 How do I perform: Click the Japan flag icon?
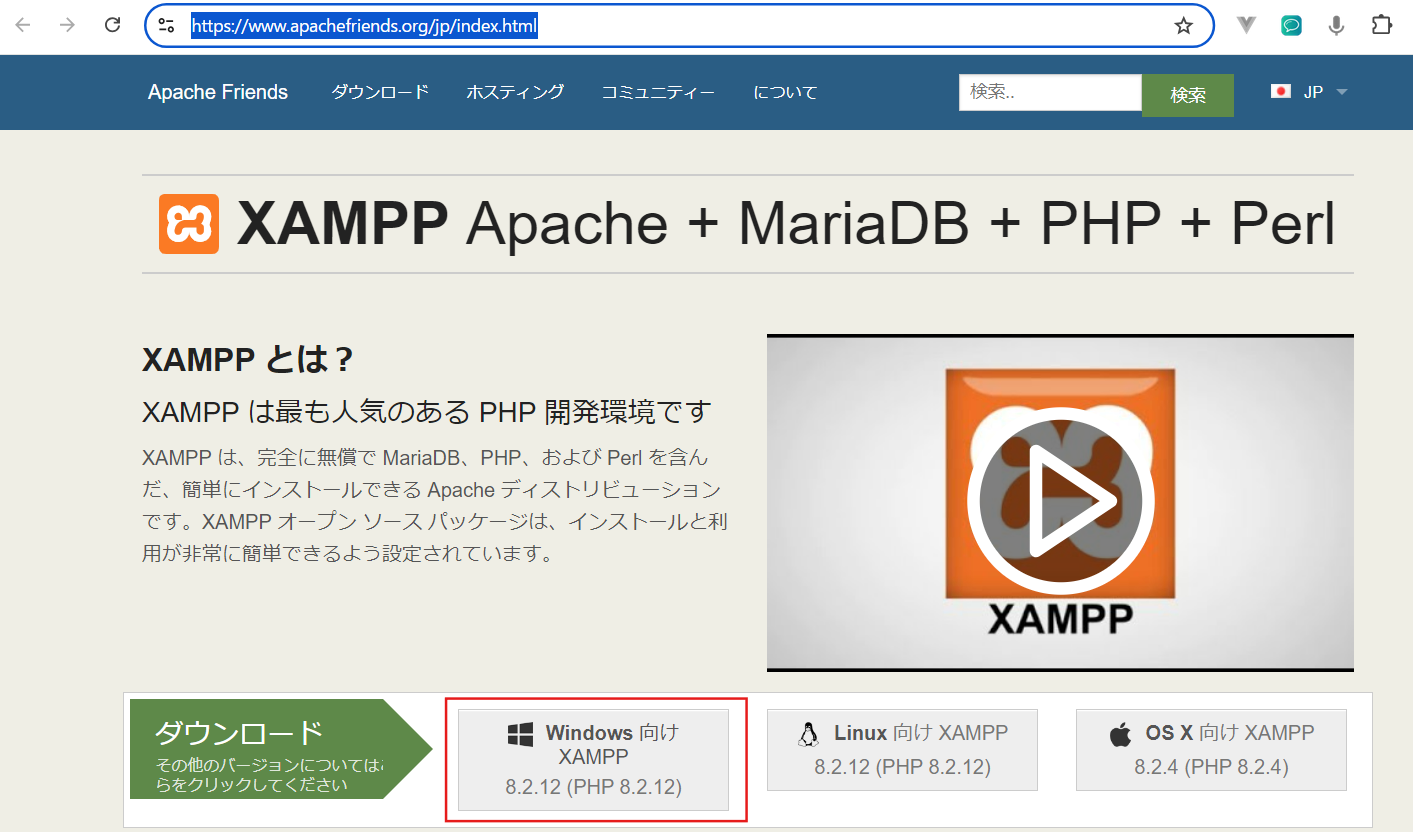pos(1280,91)
